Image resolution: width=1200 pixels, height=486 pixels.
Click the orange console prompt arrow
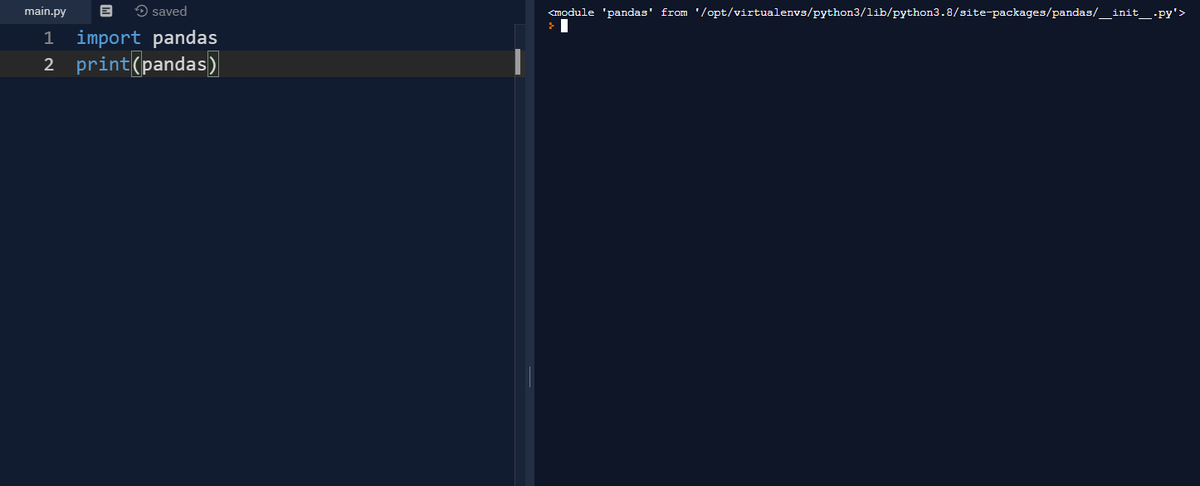pyautogui.click(x=551, y=26)
